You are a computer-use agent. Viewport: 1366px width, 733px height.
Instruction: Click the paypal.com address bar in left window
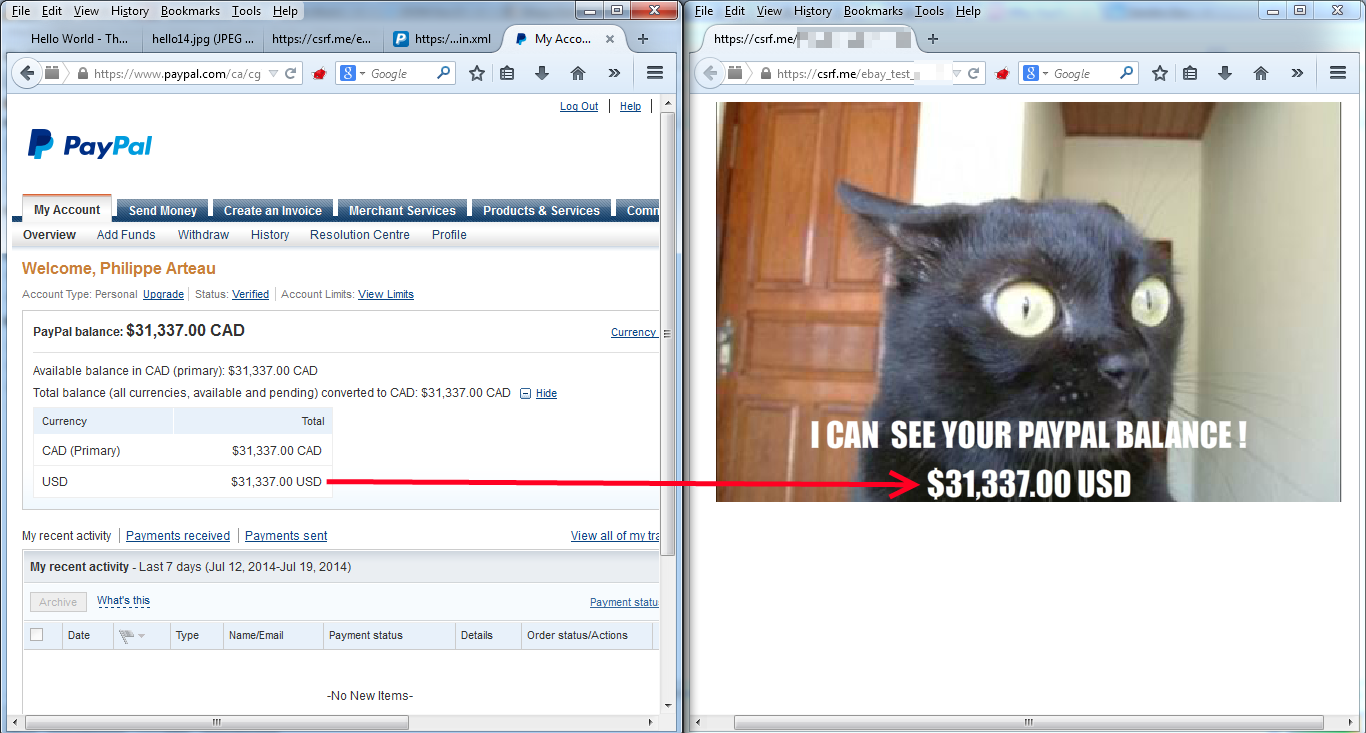click(x=177, y=74)
